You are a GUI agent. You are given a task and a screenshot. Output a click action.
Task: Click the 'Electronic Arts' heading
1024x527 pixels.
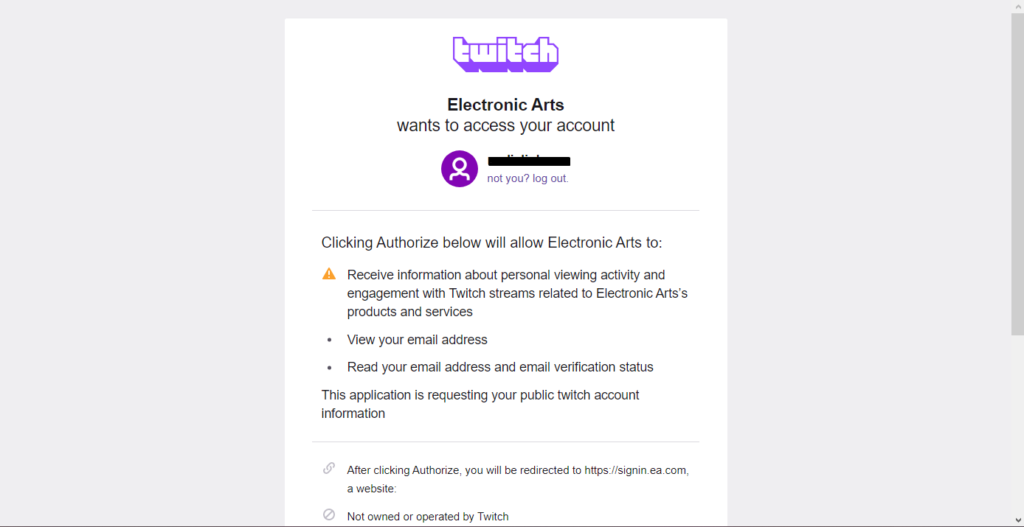(x=505, y=104)
